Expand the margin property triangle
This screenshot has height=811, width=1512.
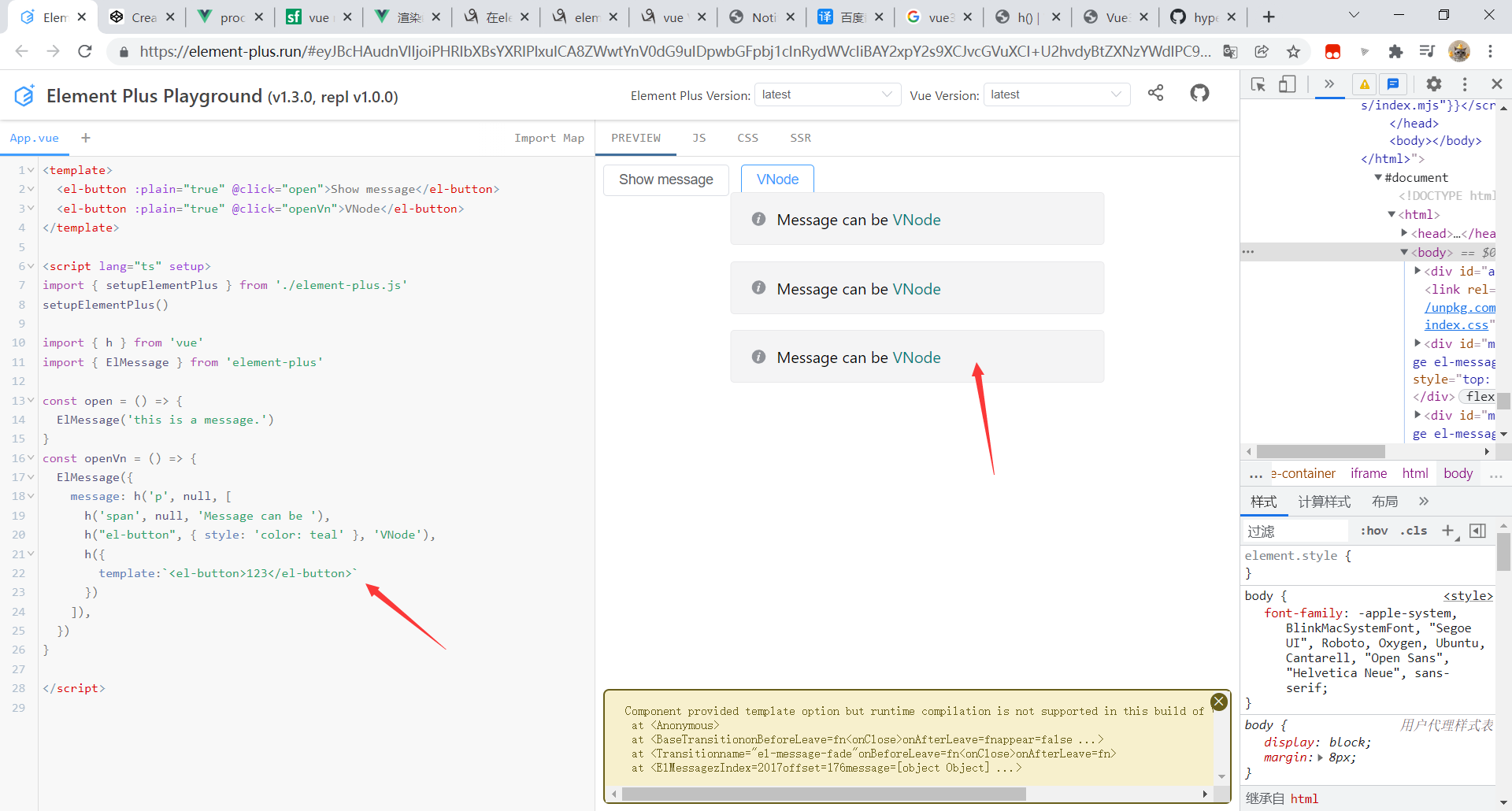pyautogui.click(x=1321, y=757)
